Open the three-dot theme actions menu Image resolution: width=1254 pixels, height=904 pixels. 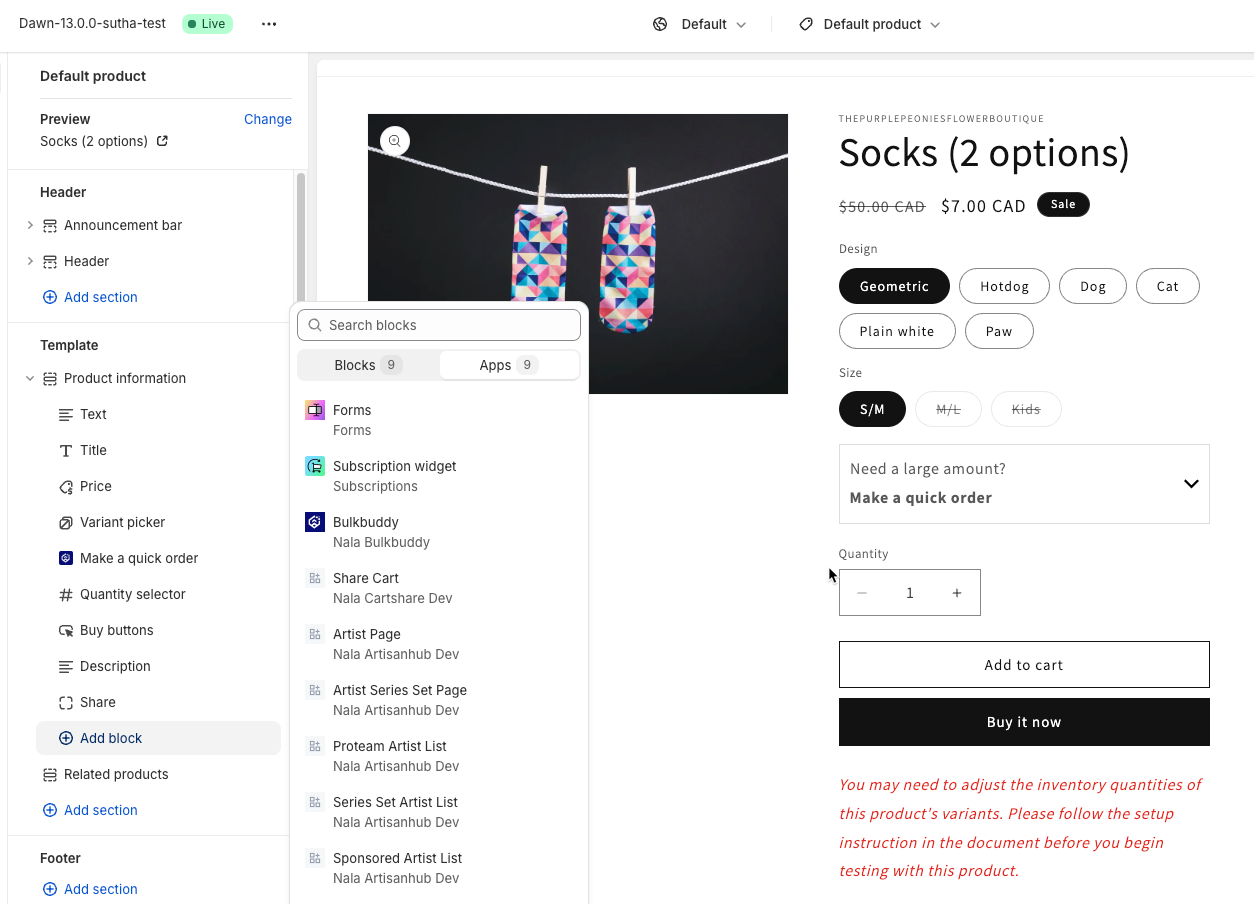[269, 24]
